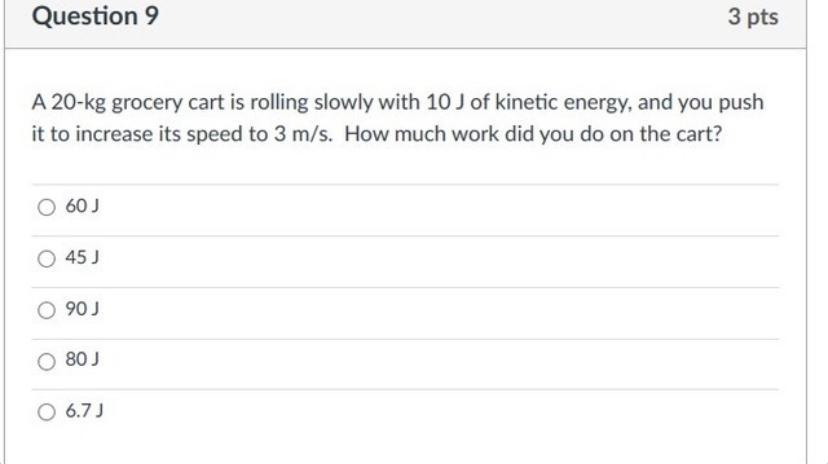Select the 6.7 J radio button

tap(46, 411)
